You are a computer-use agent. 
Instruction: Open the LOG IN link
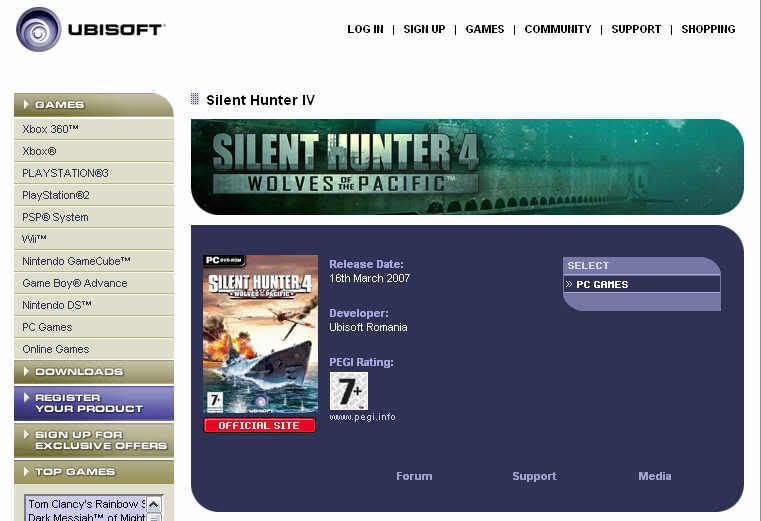pos(365,29)
